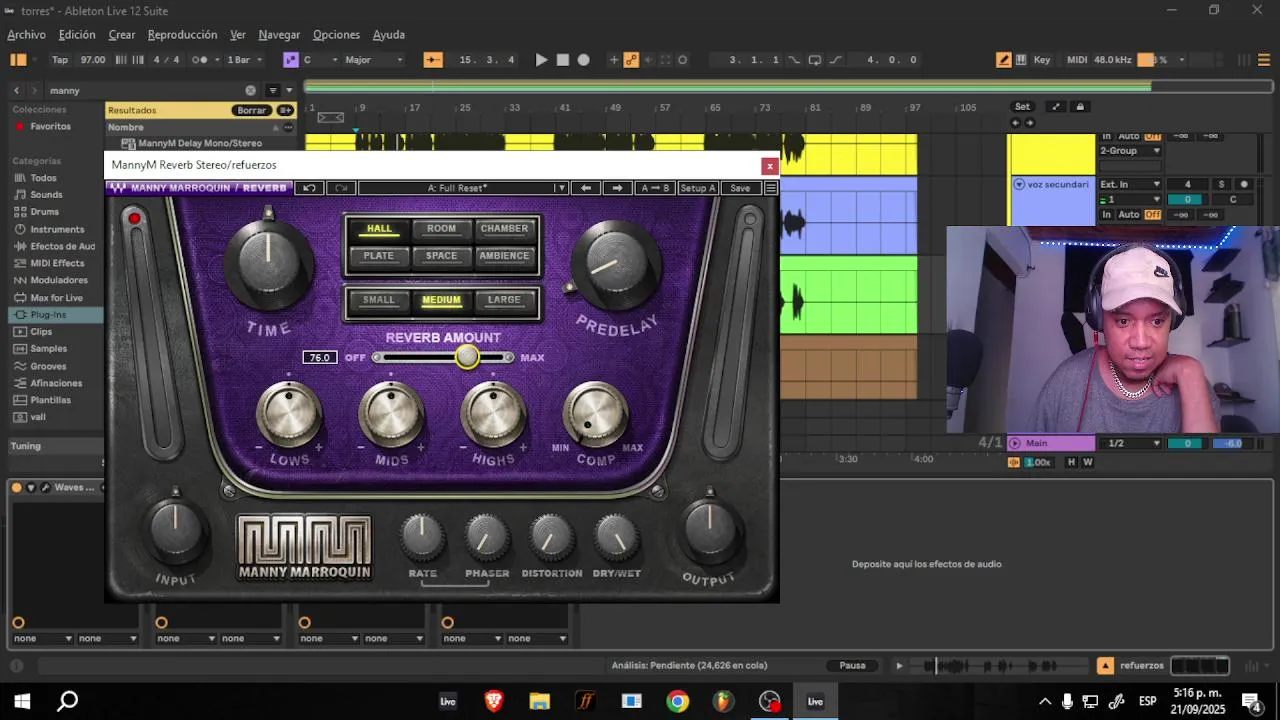1280x720 pixels.
Task: Open the first none dropdown
Action: coord(42,638)
